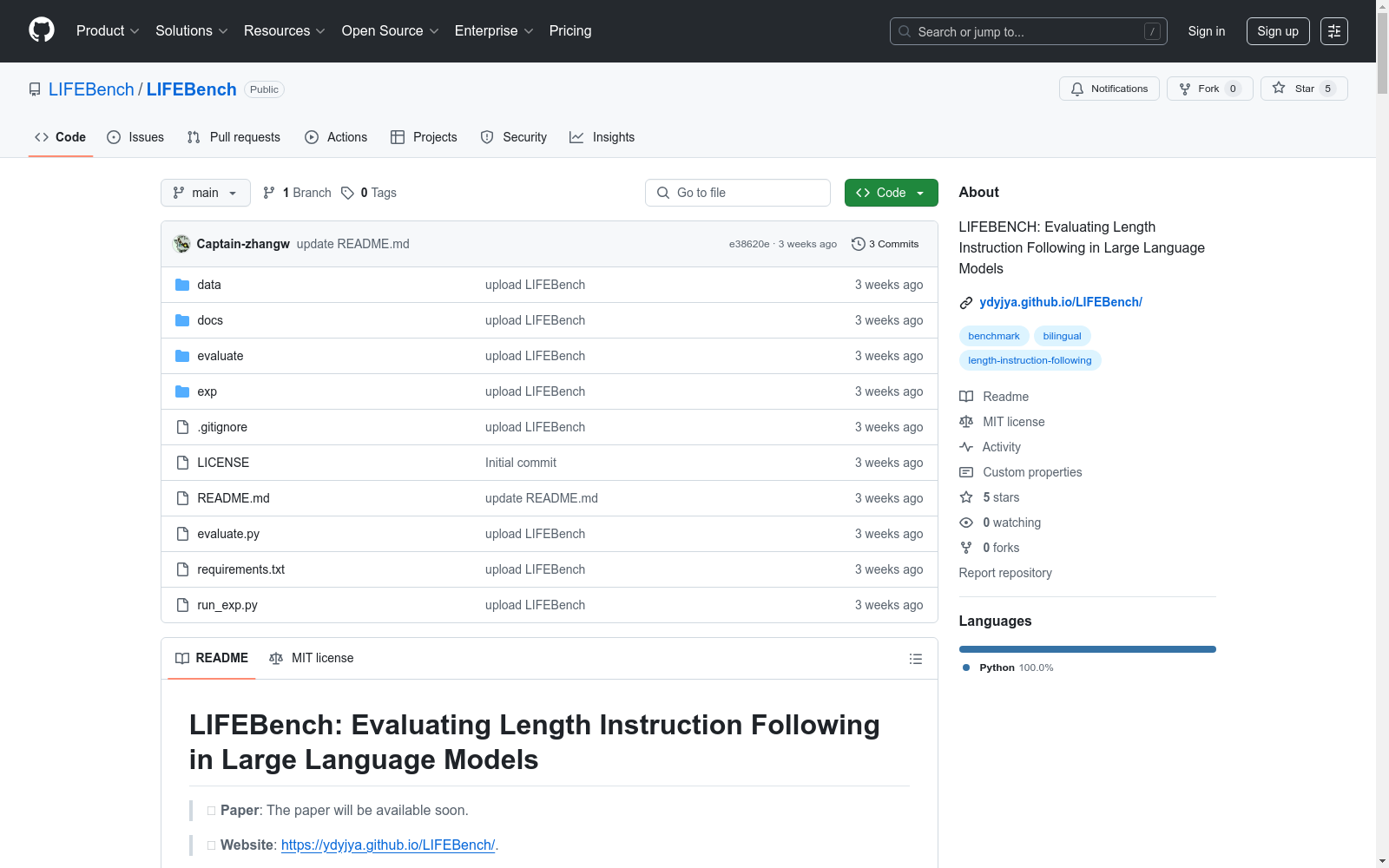The image size is (1389, 868).
Task: Click the Sign in link
Action: (1207, 31)
